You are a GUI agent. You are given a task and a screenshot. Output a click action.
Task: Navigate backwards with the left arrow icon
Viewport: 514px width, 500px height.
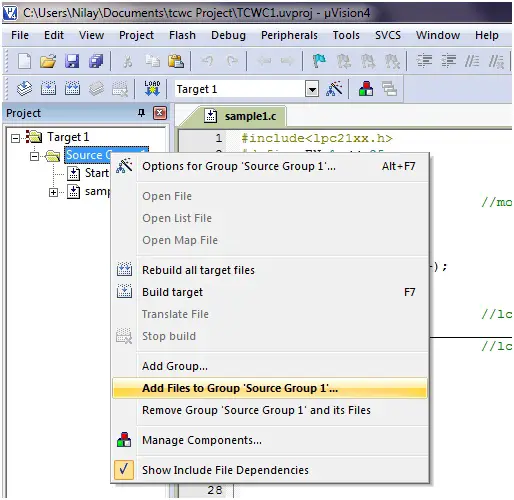tap(265, 61)
